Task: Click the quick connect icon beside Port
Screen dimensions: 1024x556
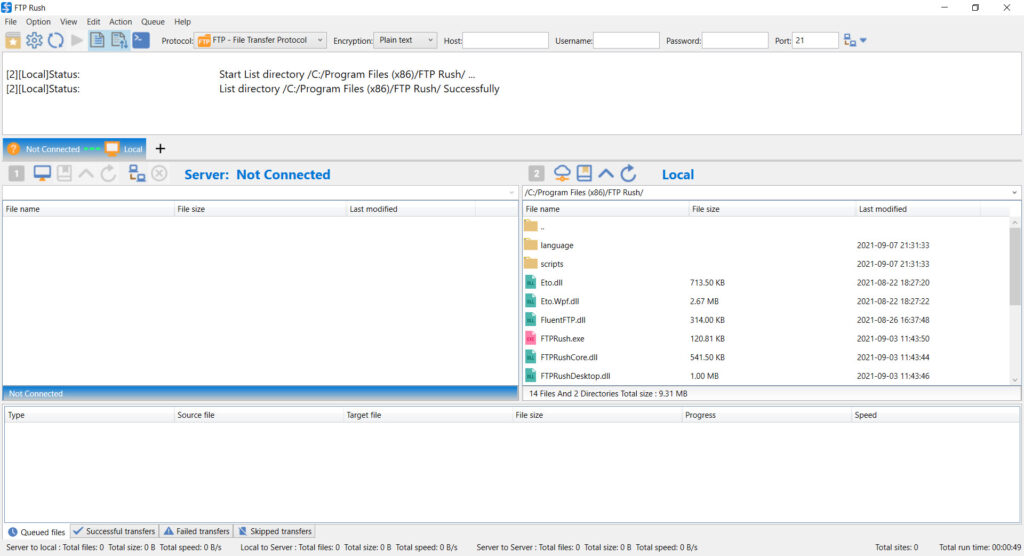Action: (x=850, y=41)
